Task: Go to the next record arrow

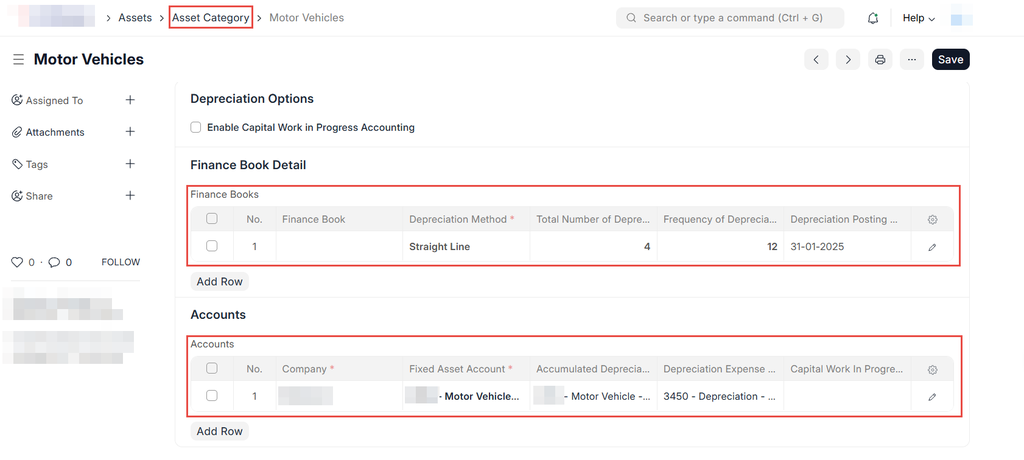Action: (848, 60)
